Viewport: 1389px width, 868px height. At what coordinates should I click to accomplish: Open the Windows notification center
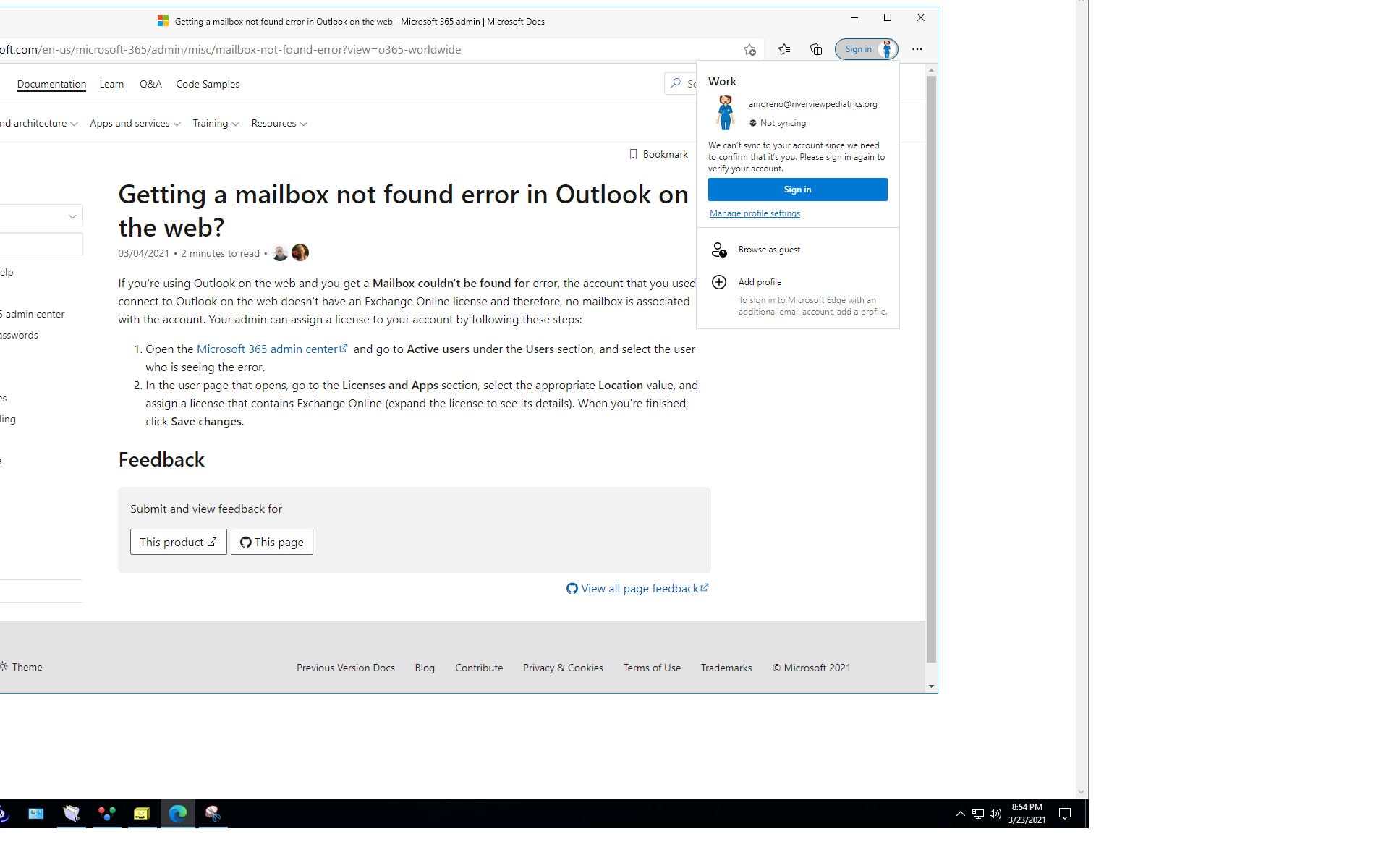[1065, 814]
